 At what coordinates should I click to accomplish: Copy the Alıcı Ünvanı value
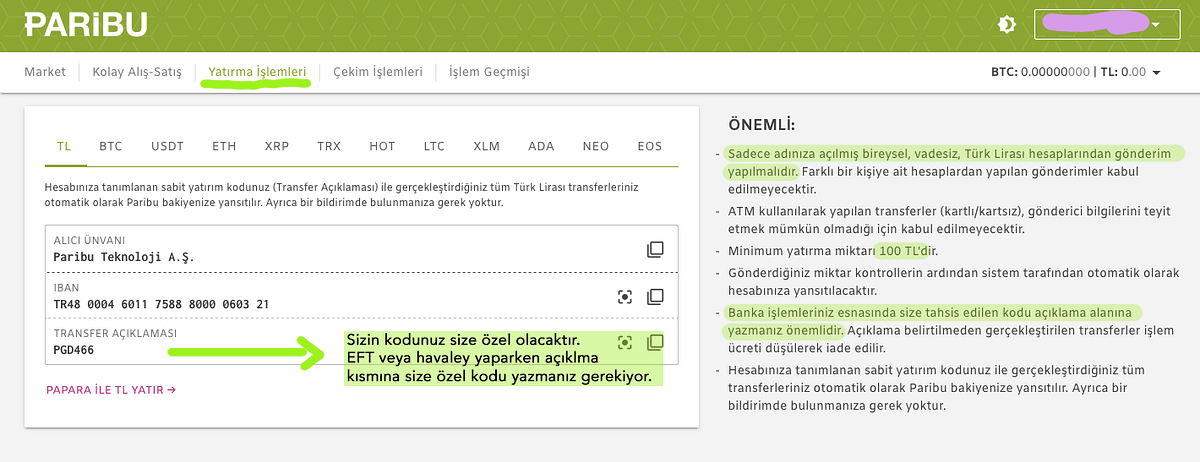click(x=655, y=249)
